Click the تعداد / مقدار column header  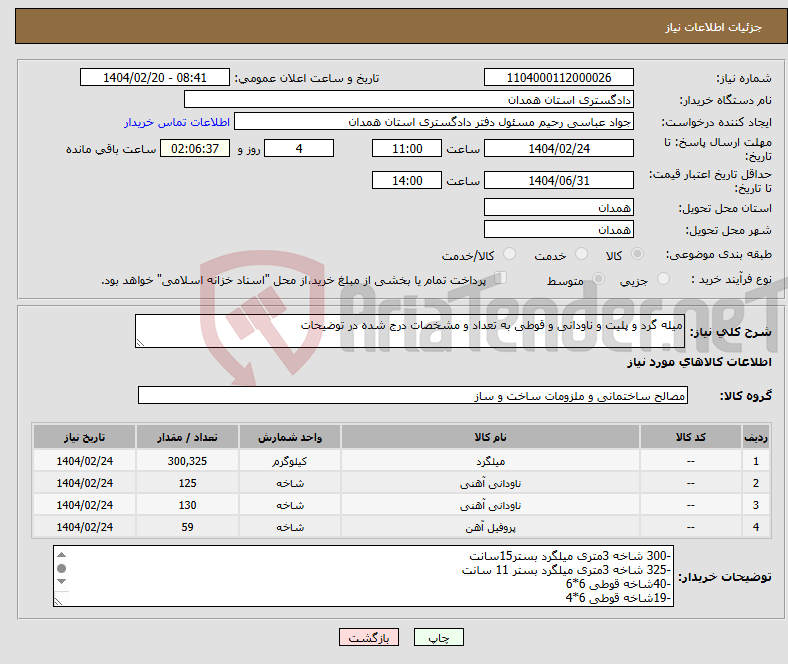(187, 437)
